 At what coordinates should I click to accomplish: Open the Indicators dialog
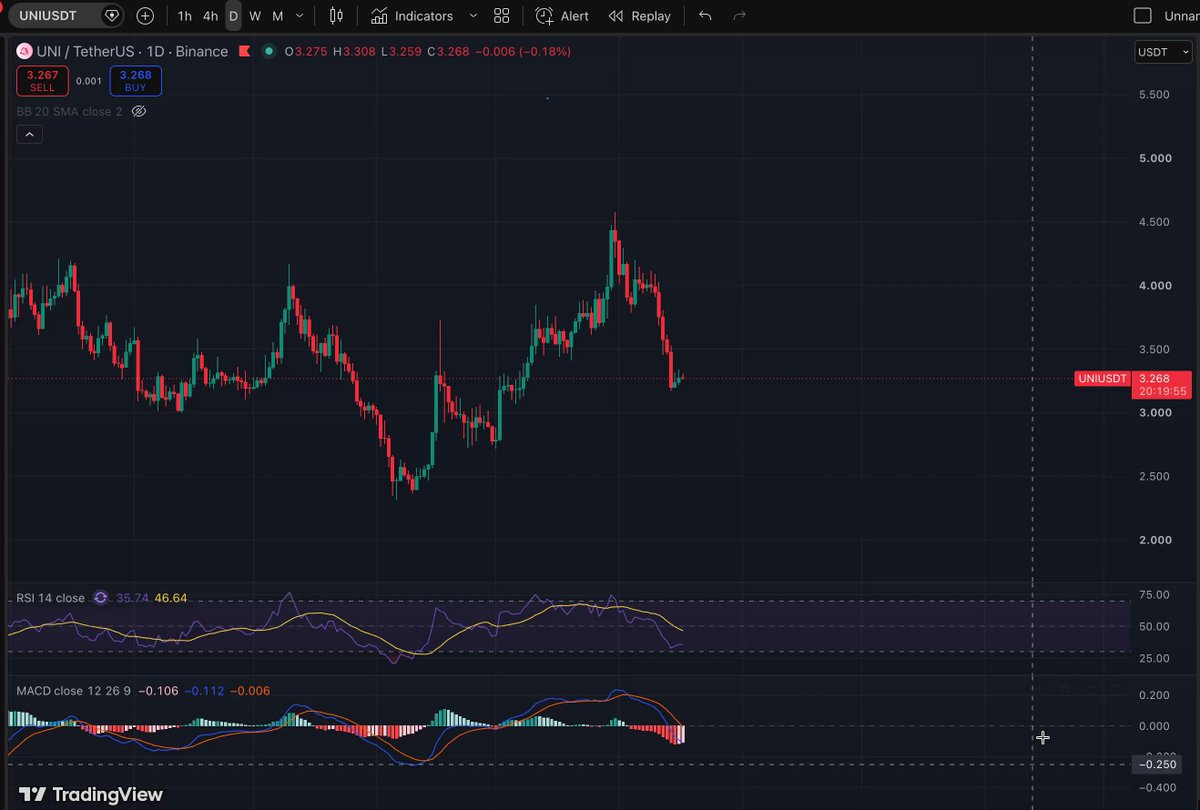[x=411, y=16]
